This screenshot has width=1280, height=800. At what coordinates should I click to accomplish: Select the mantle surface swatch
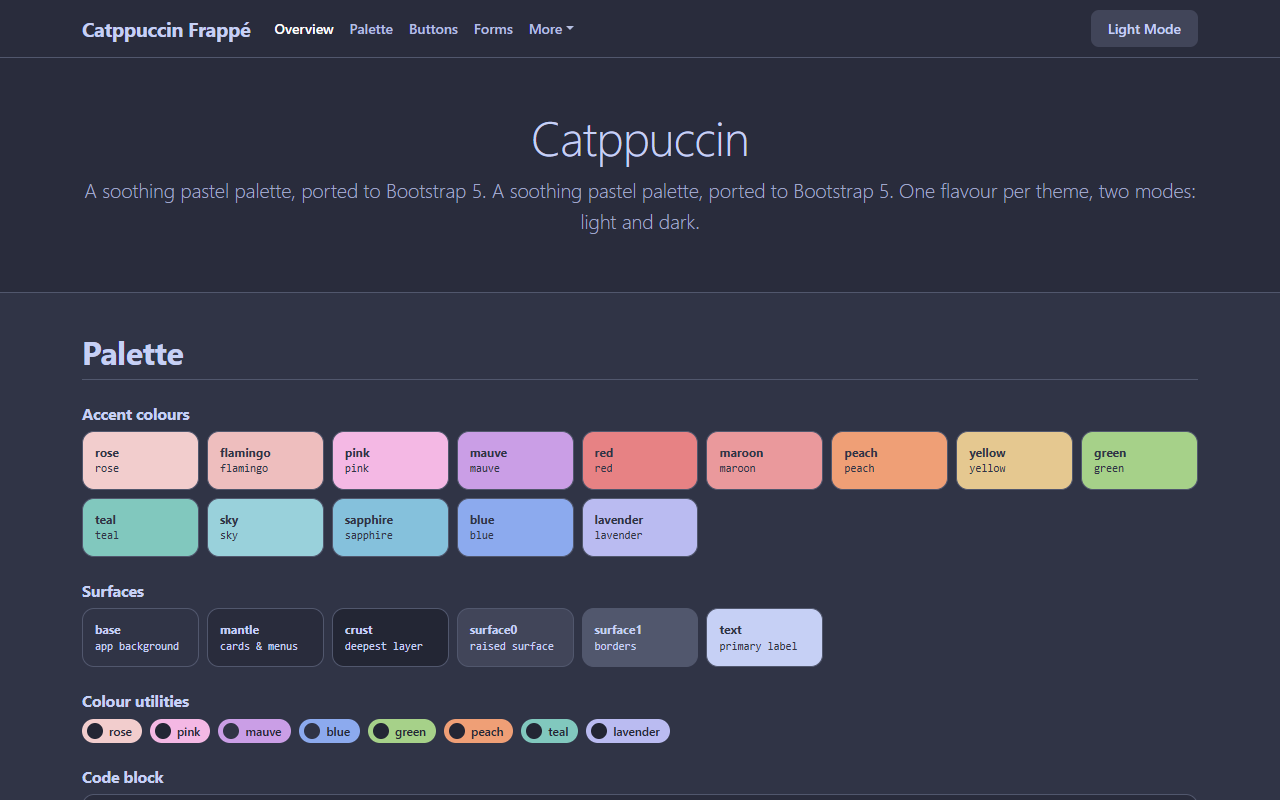click(x=265, y=638)
